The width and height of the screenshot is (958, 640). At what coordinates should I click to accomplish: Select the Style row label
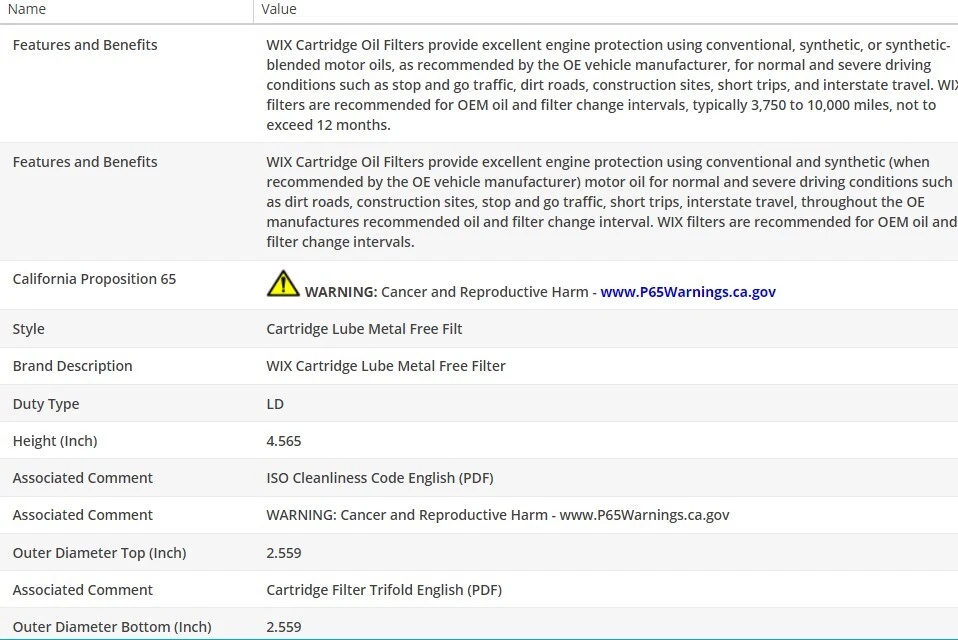point(28,329)
